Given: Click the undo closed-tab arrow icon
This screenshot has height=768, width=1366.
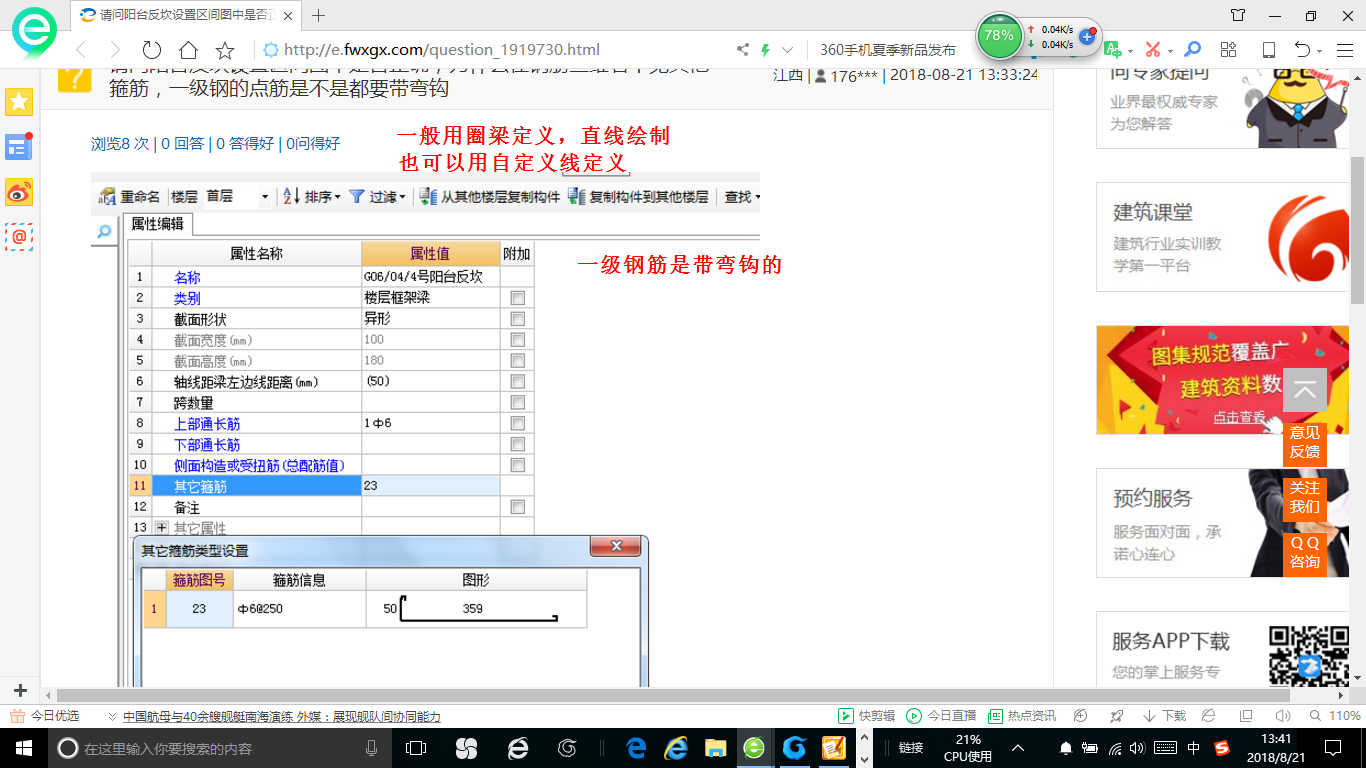Looking at the screenshot, I should pyautogui.click(x=1302, y=50).
